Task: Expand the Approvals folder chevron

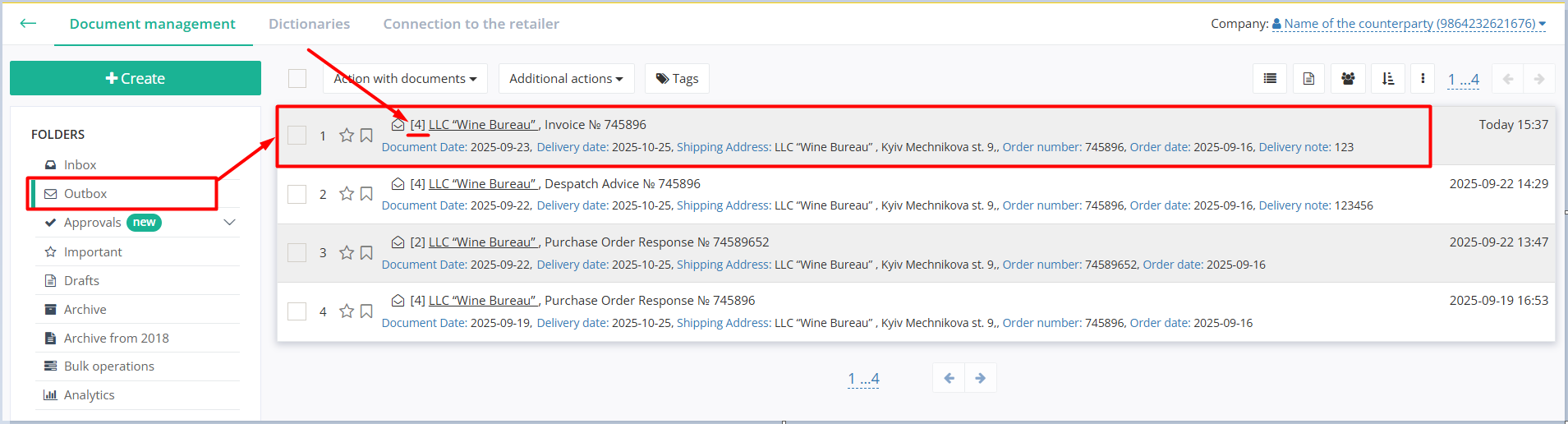Action: 229,223
